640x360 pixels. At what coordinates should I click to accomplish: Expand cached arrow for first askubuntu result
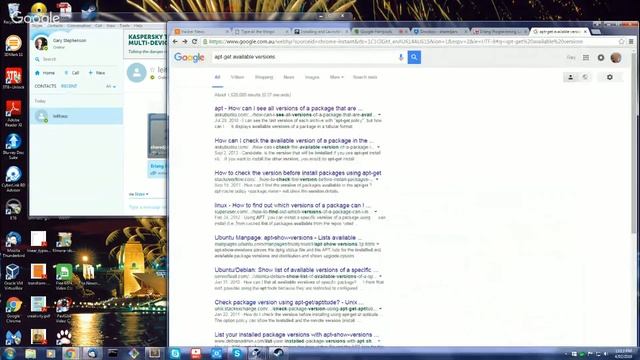[x=379, y=115]
